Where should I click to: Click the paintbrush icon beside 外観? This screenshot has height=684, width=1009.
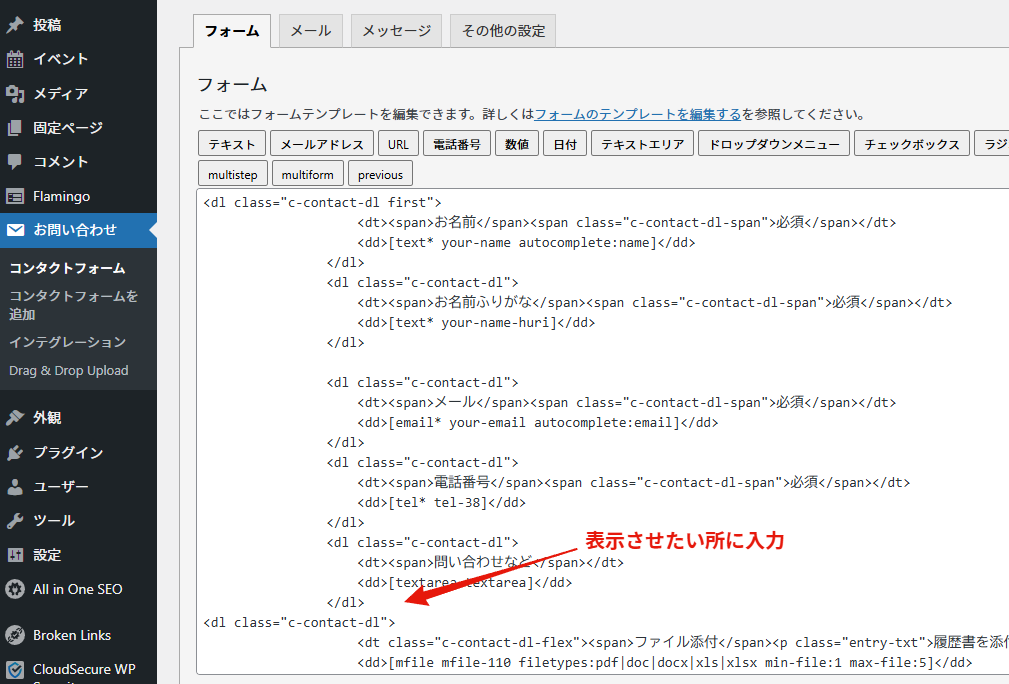pyautogui.click(x=15, y=418)
